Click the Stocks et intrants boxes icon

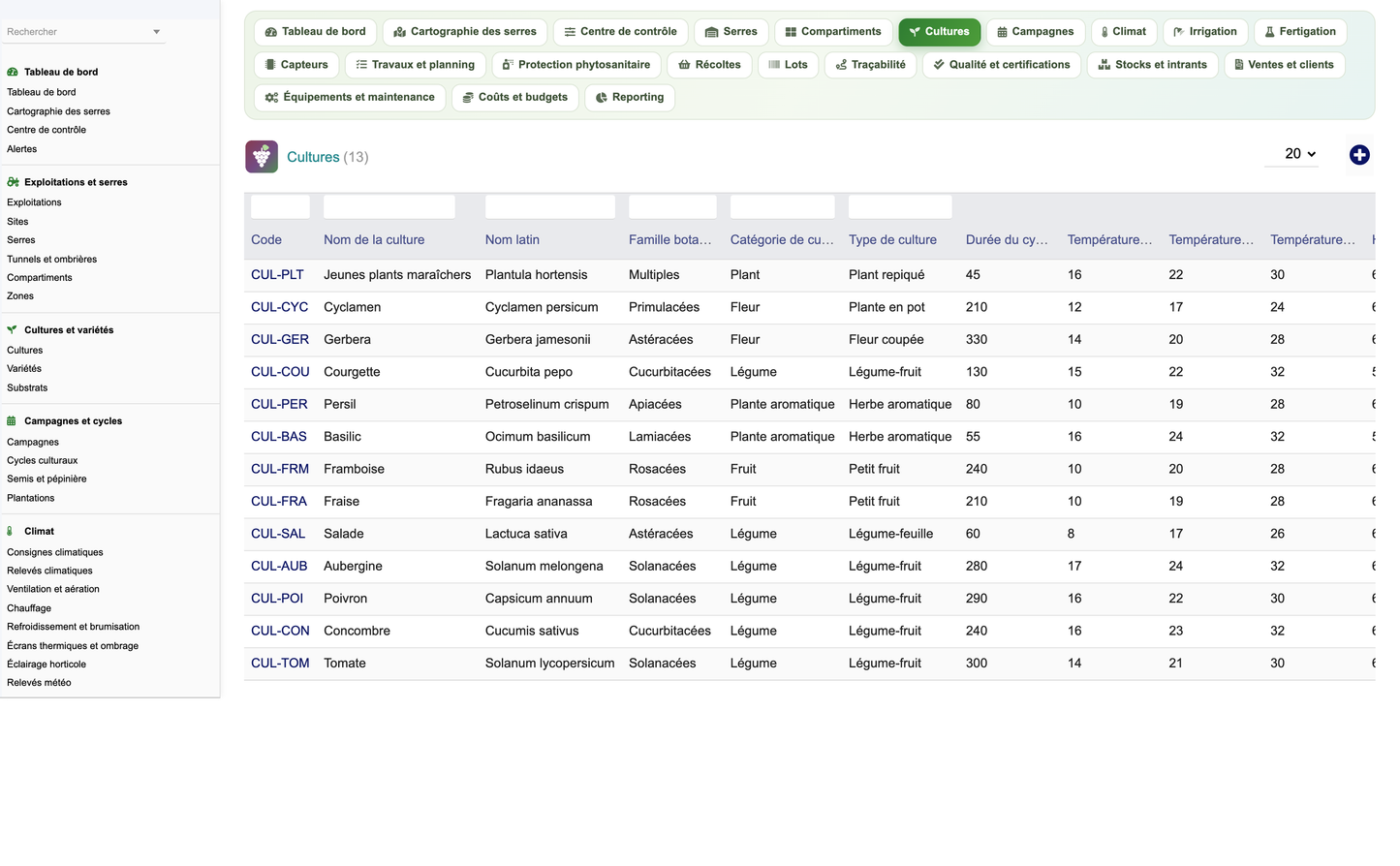(1104, 65)
